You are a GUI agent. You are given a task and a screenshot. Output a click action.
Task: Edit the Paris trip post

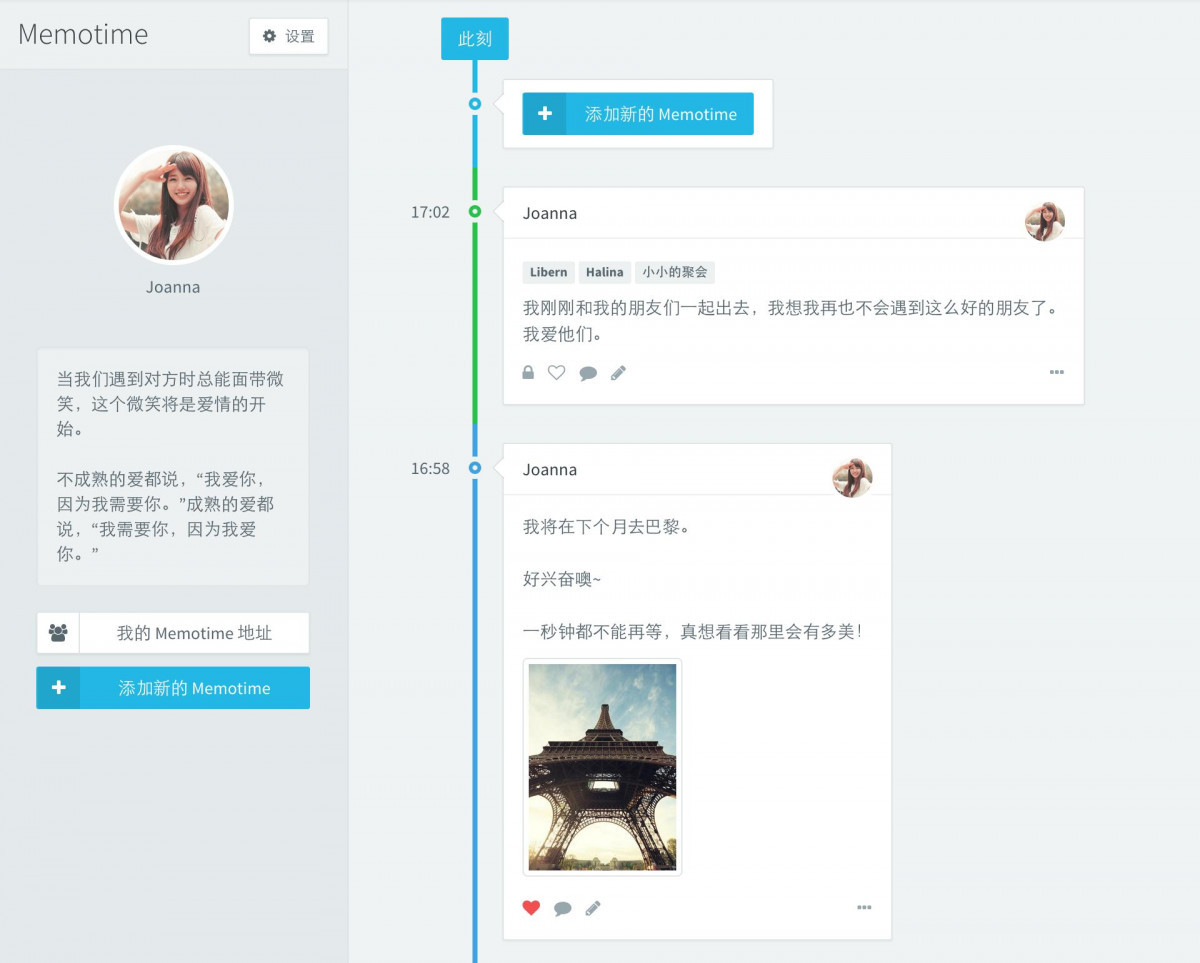coord(593,908)
